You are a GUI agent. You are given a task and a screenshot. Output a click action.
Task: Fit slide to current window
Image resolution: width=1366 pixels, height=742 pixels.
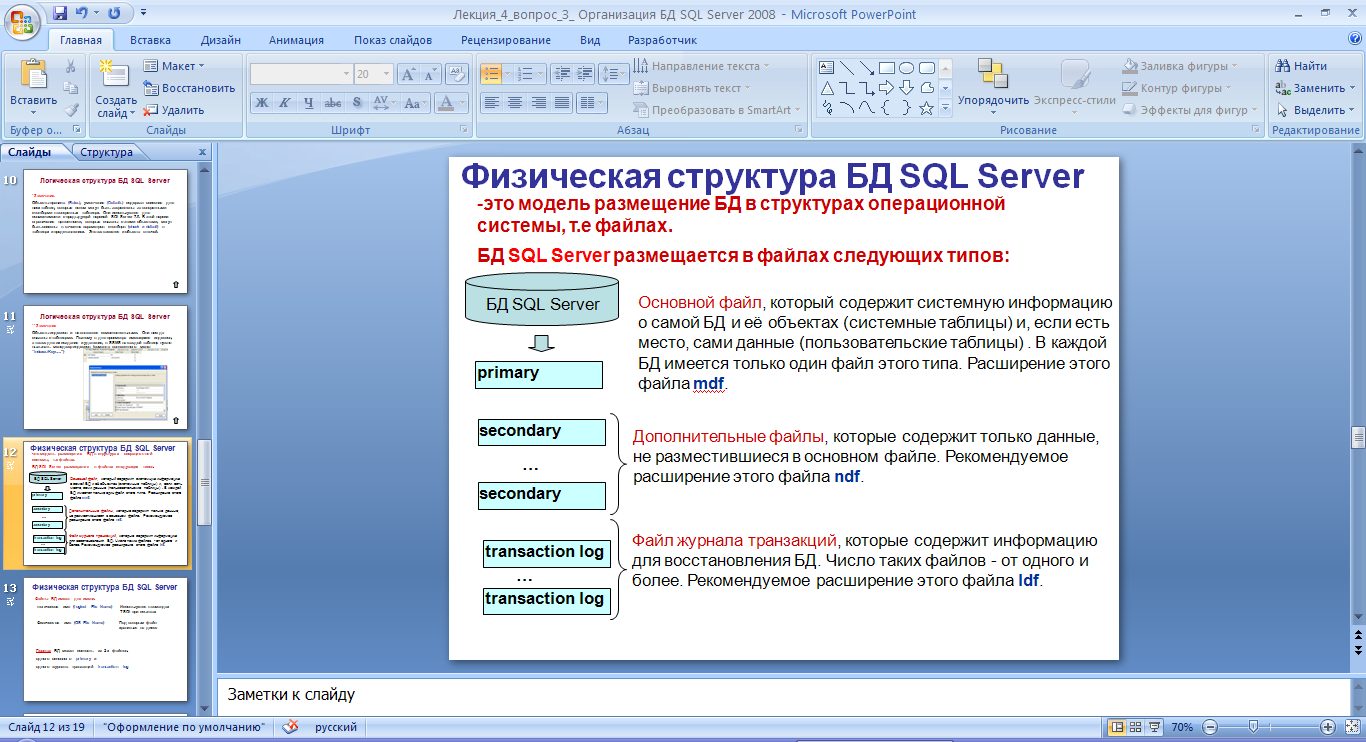(1352, 727)
